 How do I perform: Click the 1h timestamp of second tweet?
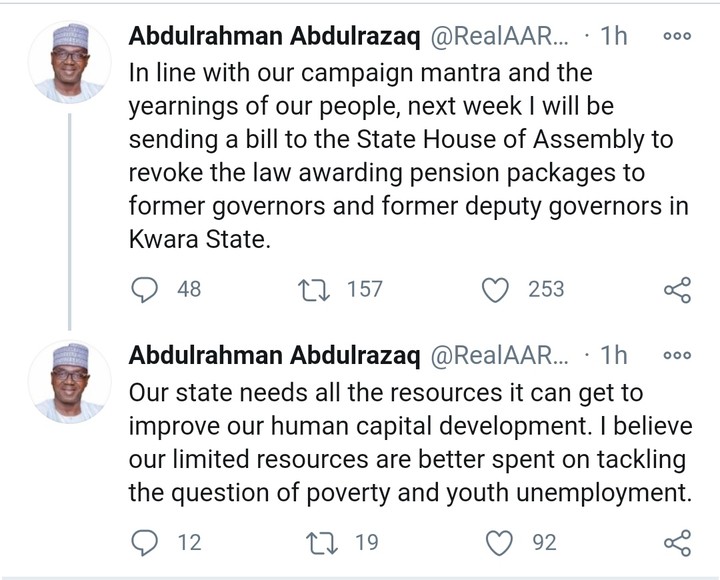click(x=613, y=355)
